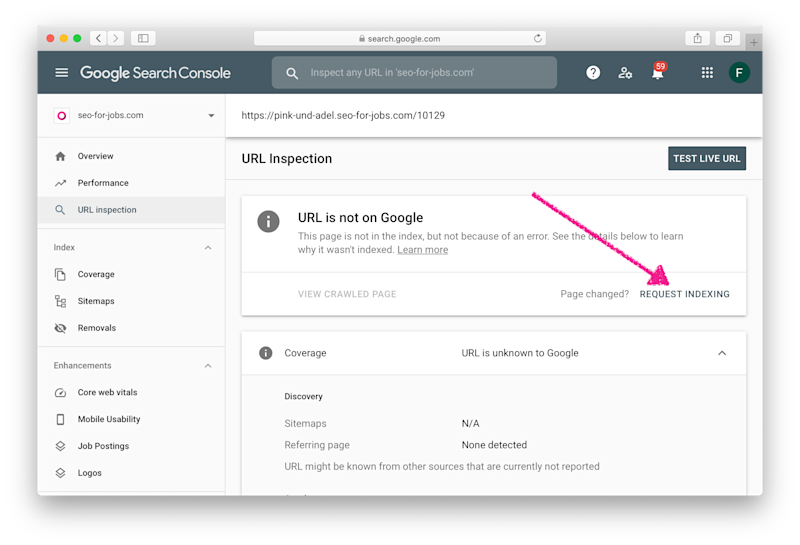Open Logos enhancement report

click(x=90, y=473)
